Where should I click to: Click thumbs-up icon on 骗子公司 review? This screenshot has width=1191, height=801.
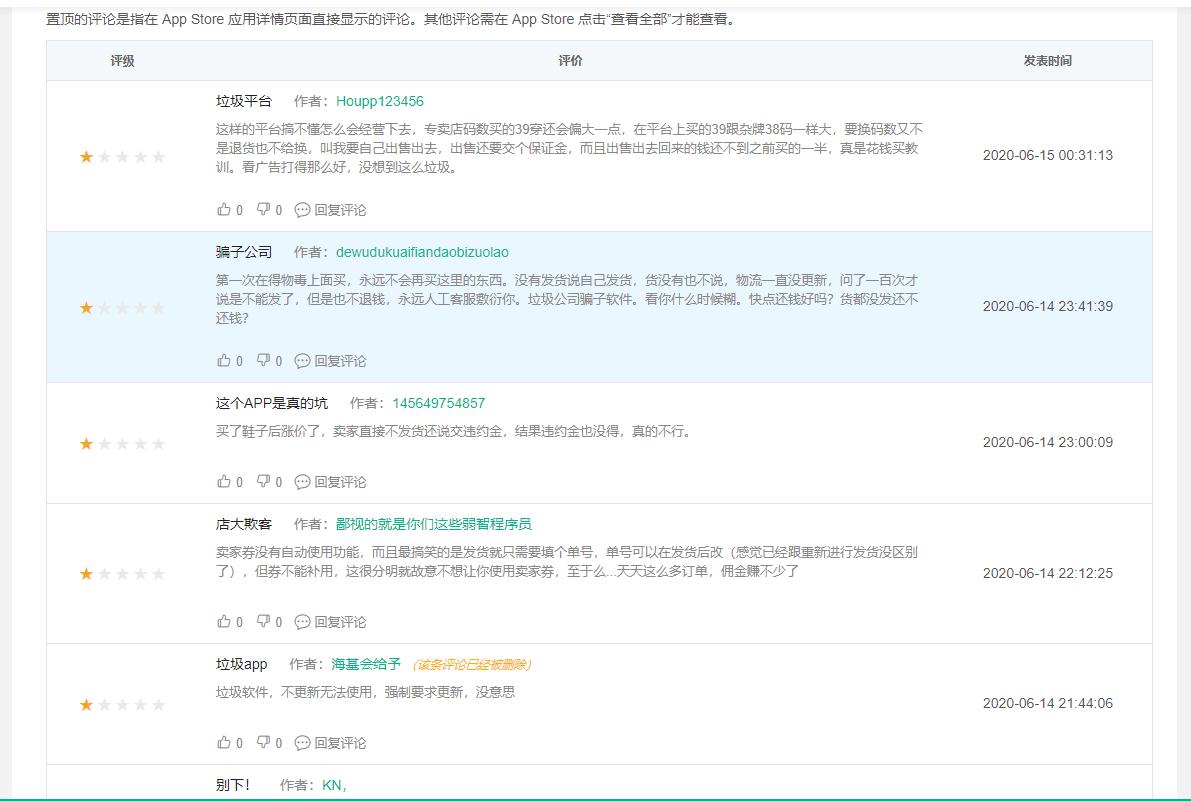224,360
